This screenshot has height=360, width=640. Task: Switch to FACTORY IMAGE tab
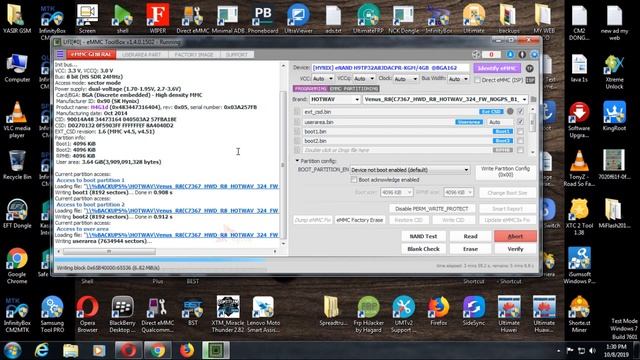coord(193,54)
